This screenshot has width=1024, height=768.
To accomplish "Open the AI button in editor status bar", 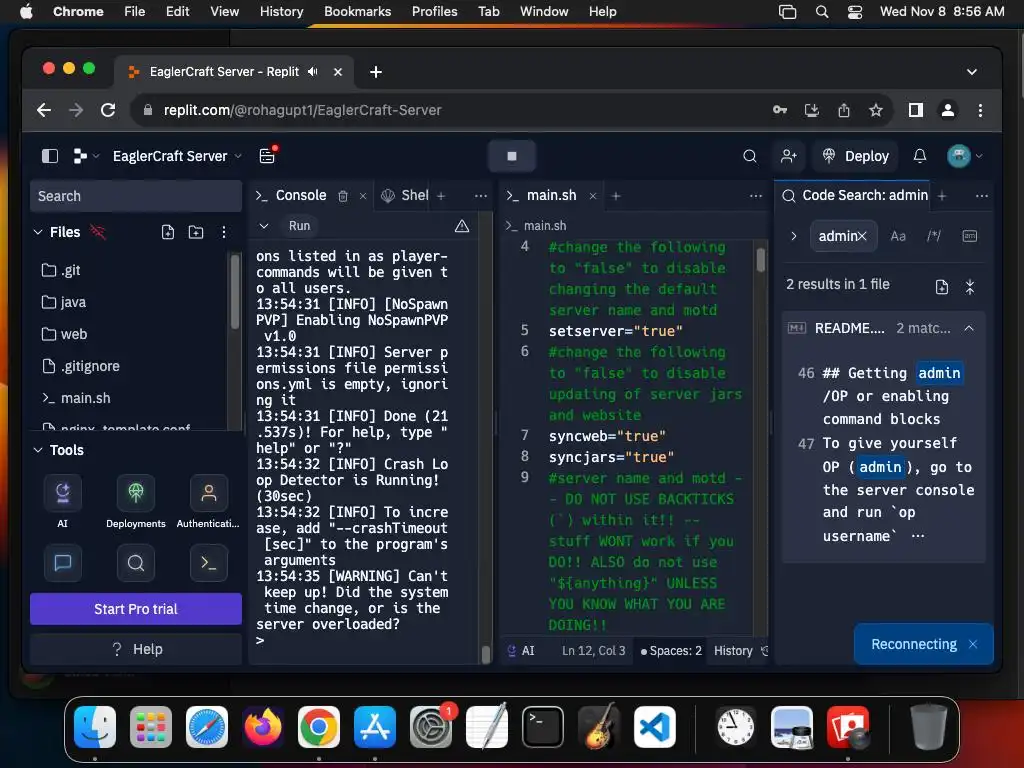I will (521, 651).
